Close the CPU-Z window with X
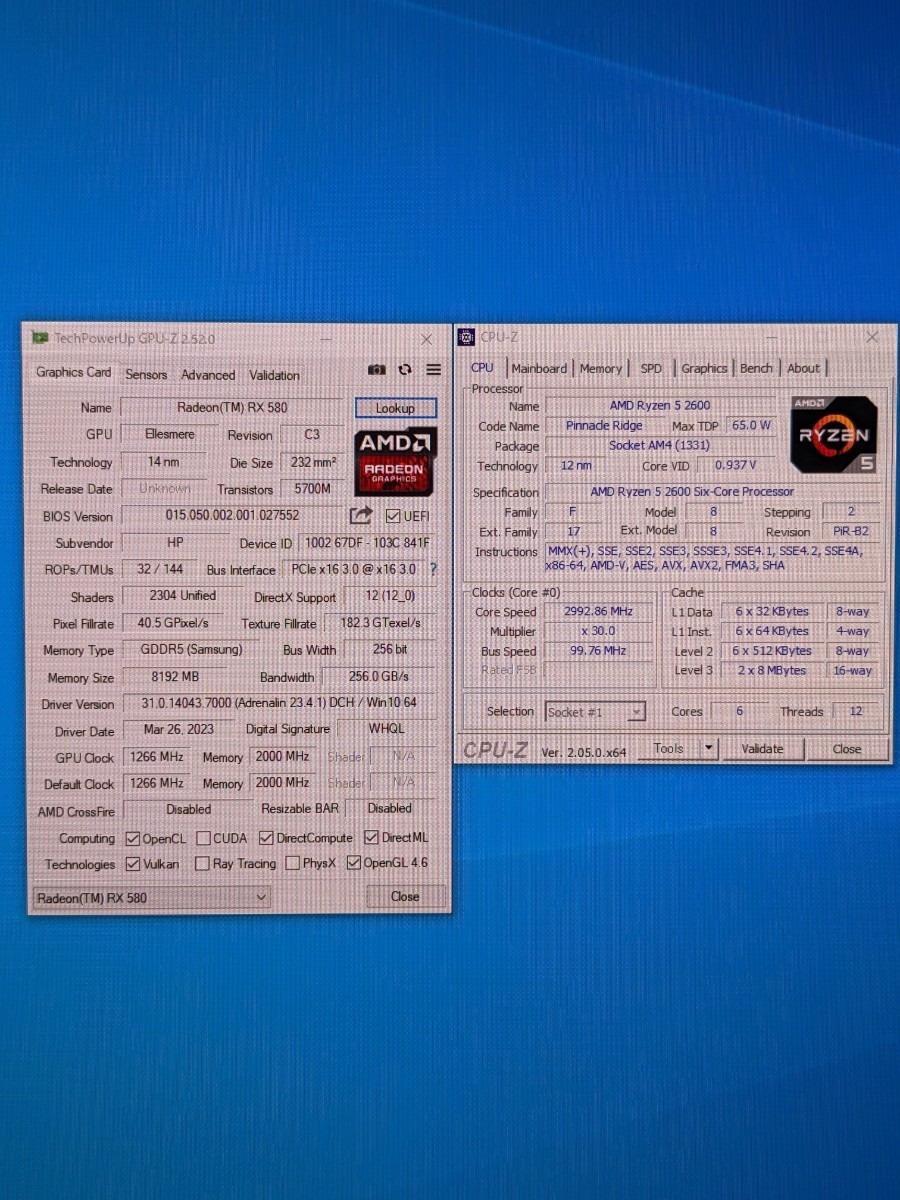 [x=871, y=337]
